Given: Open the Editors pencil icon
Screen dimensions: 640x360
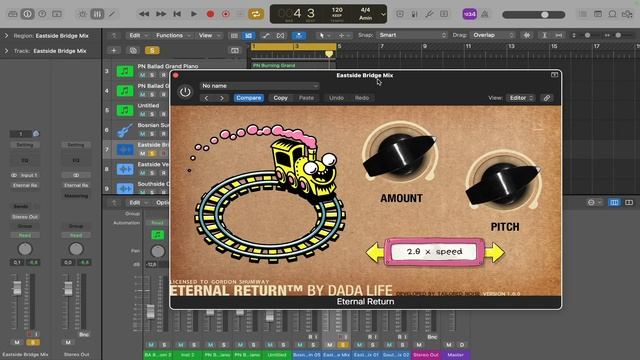Looking at the screenshot, I should tap(112, 14).
